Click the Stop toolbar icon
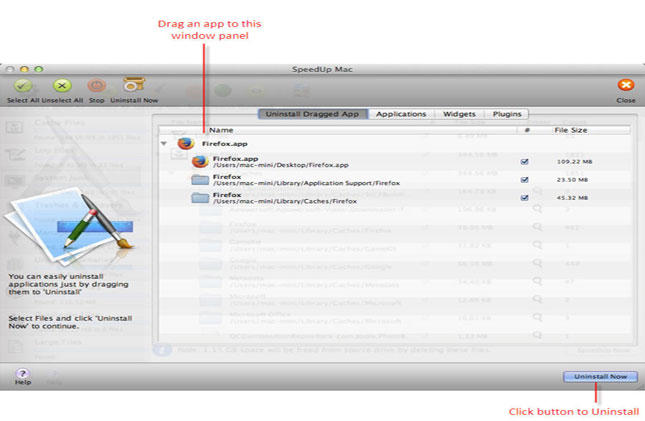Screen dimensions: 645x421 point(97,86)
